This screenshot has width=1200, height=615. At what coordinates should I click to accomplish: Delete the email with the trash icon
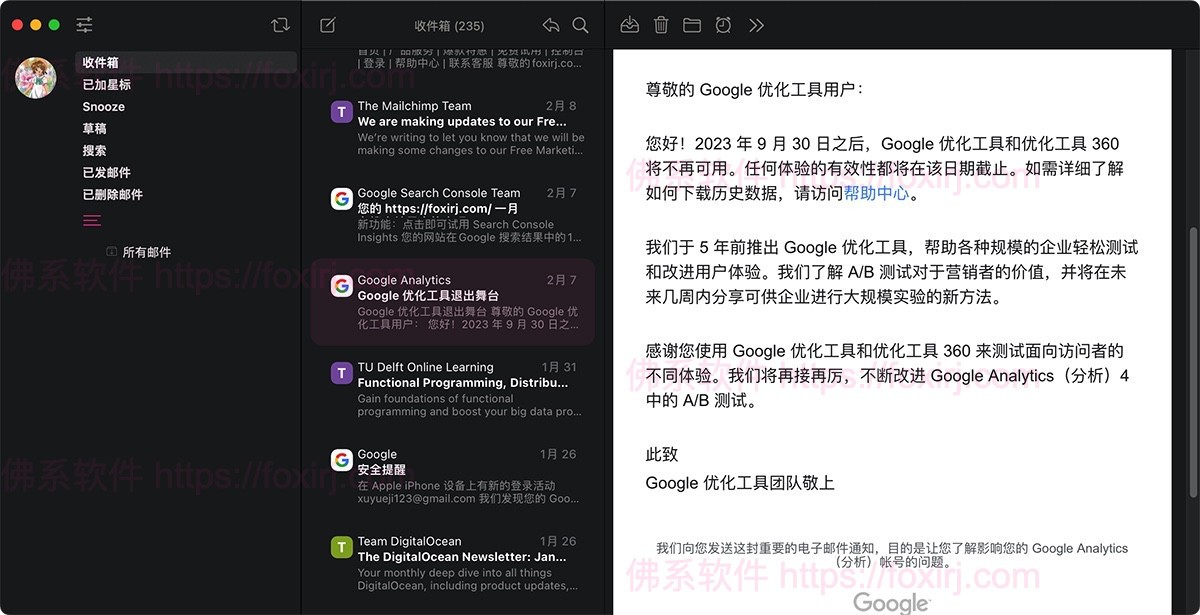661,25
